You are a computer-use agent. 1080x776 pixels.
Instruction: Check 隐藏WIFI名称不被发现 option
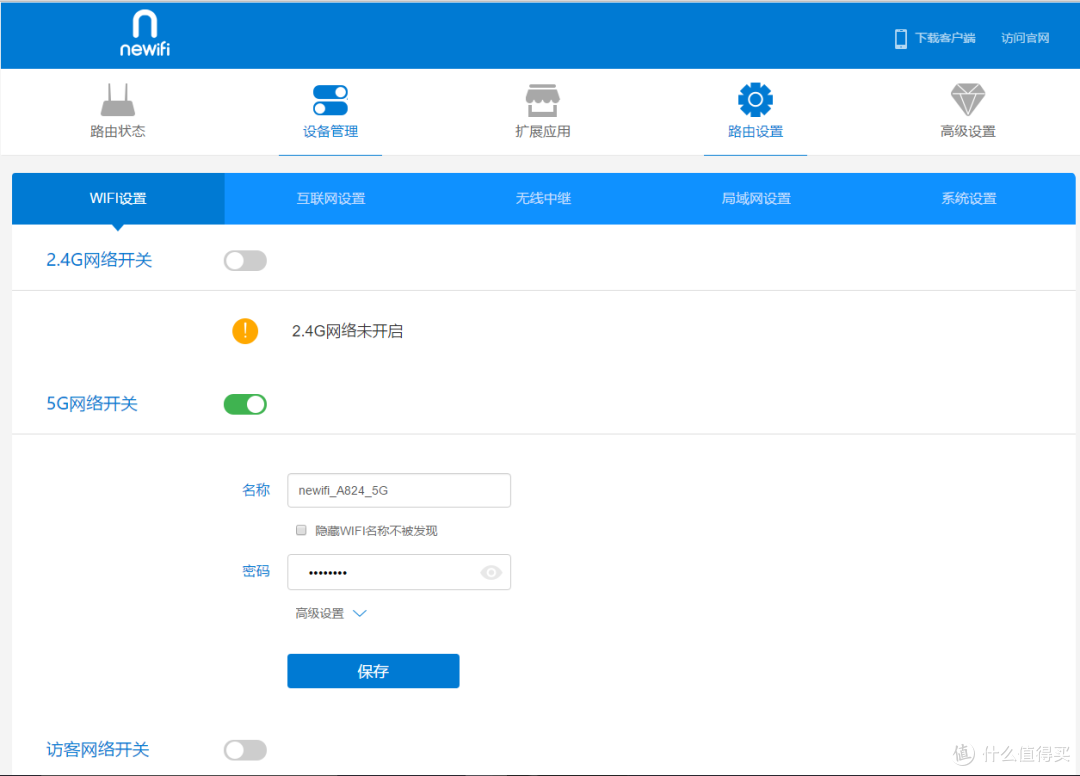pos(301,530)
